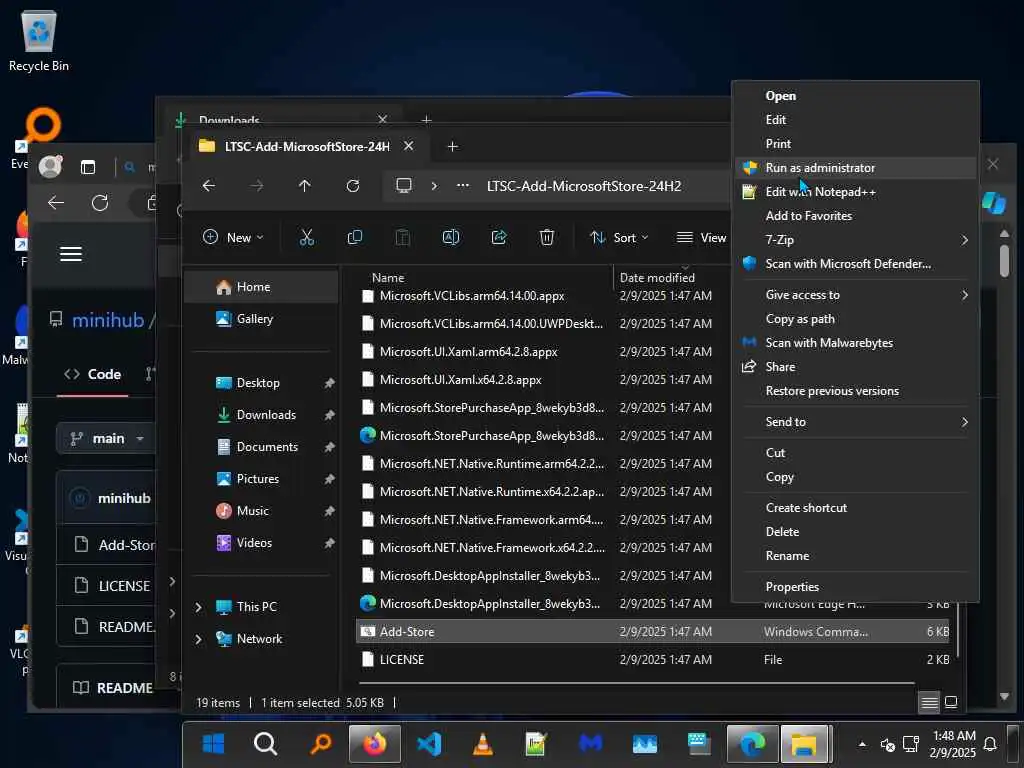This screenshot has width=1024, height=768.
Task: Open File Explorer from the taskbar
Action: click(x=805, y=743)
